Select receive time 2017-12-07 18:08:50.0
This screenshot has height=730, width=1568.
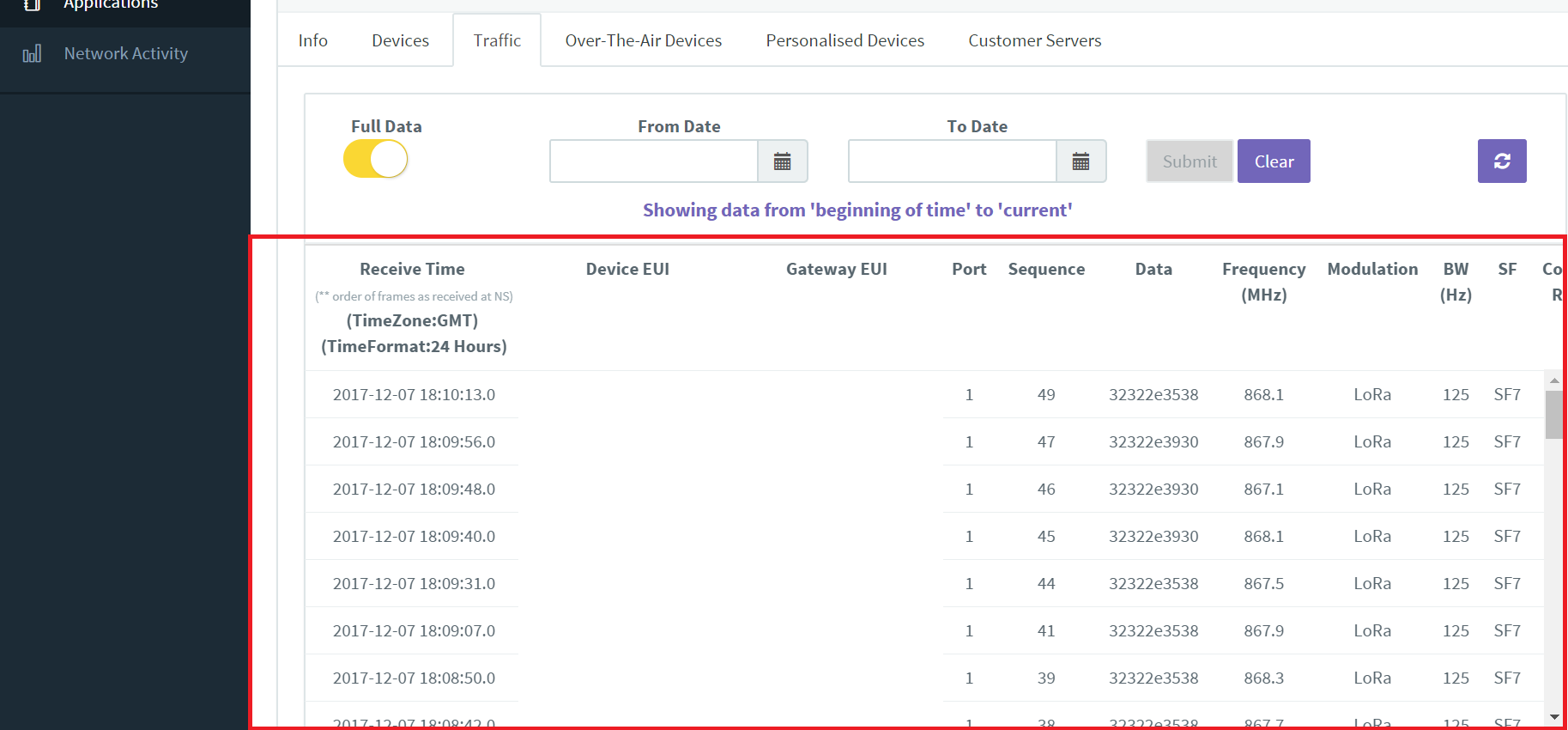pyautogui.click(x=414, y=678)
